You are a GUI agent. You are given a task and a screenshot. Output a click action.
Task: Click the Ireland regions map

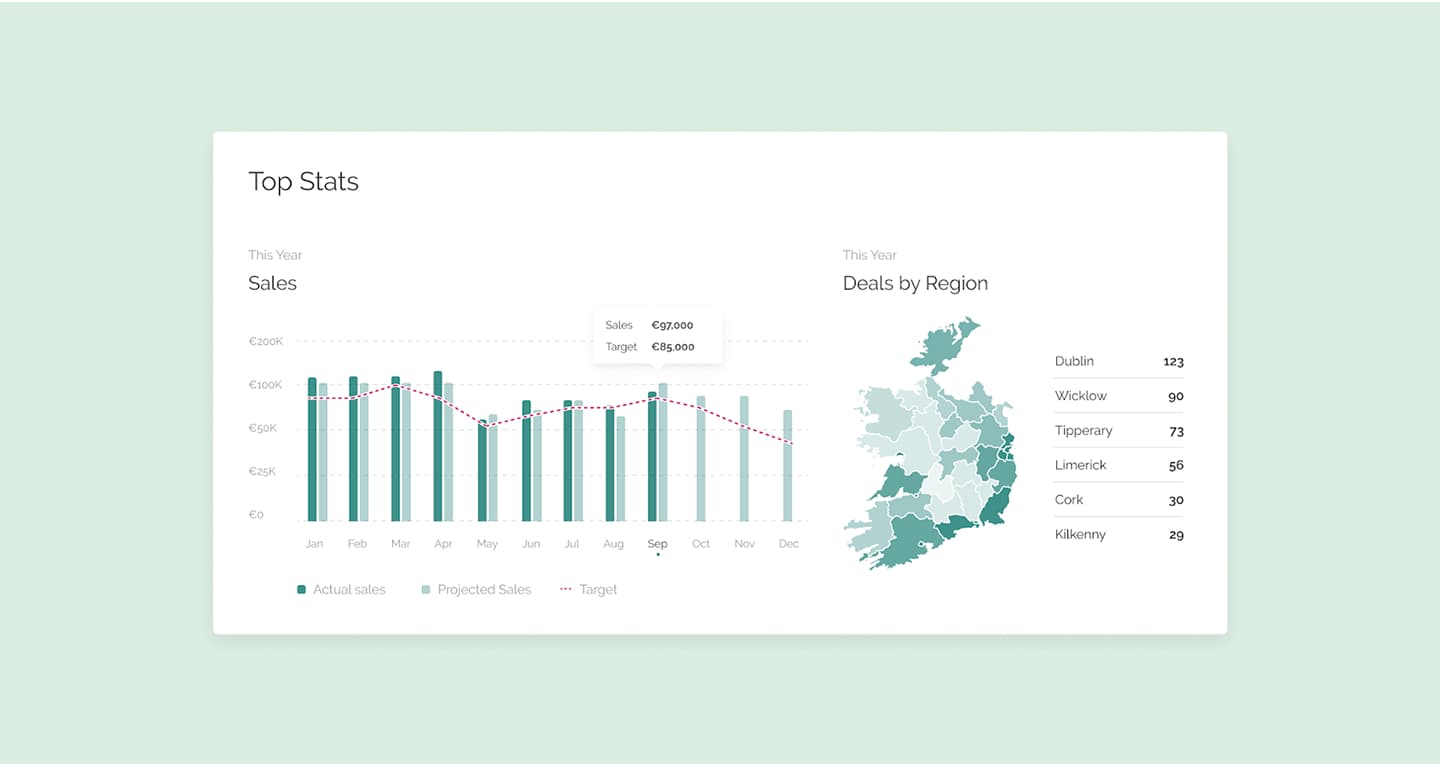(x=929, y=443)
